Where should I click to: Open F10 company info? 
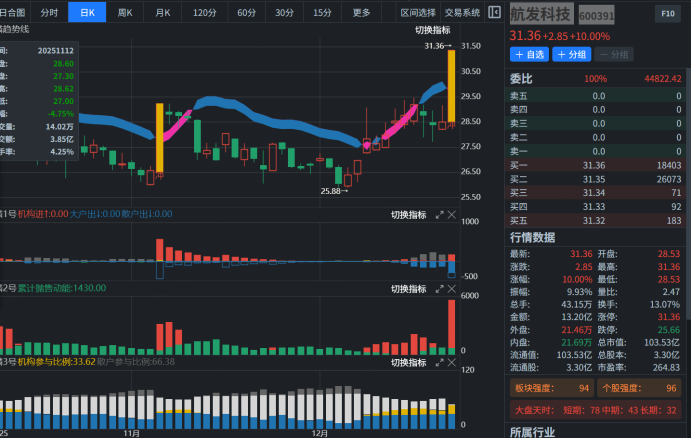(667, 14)
